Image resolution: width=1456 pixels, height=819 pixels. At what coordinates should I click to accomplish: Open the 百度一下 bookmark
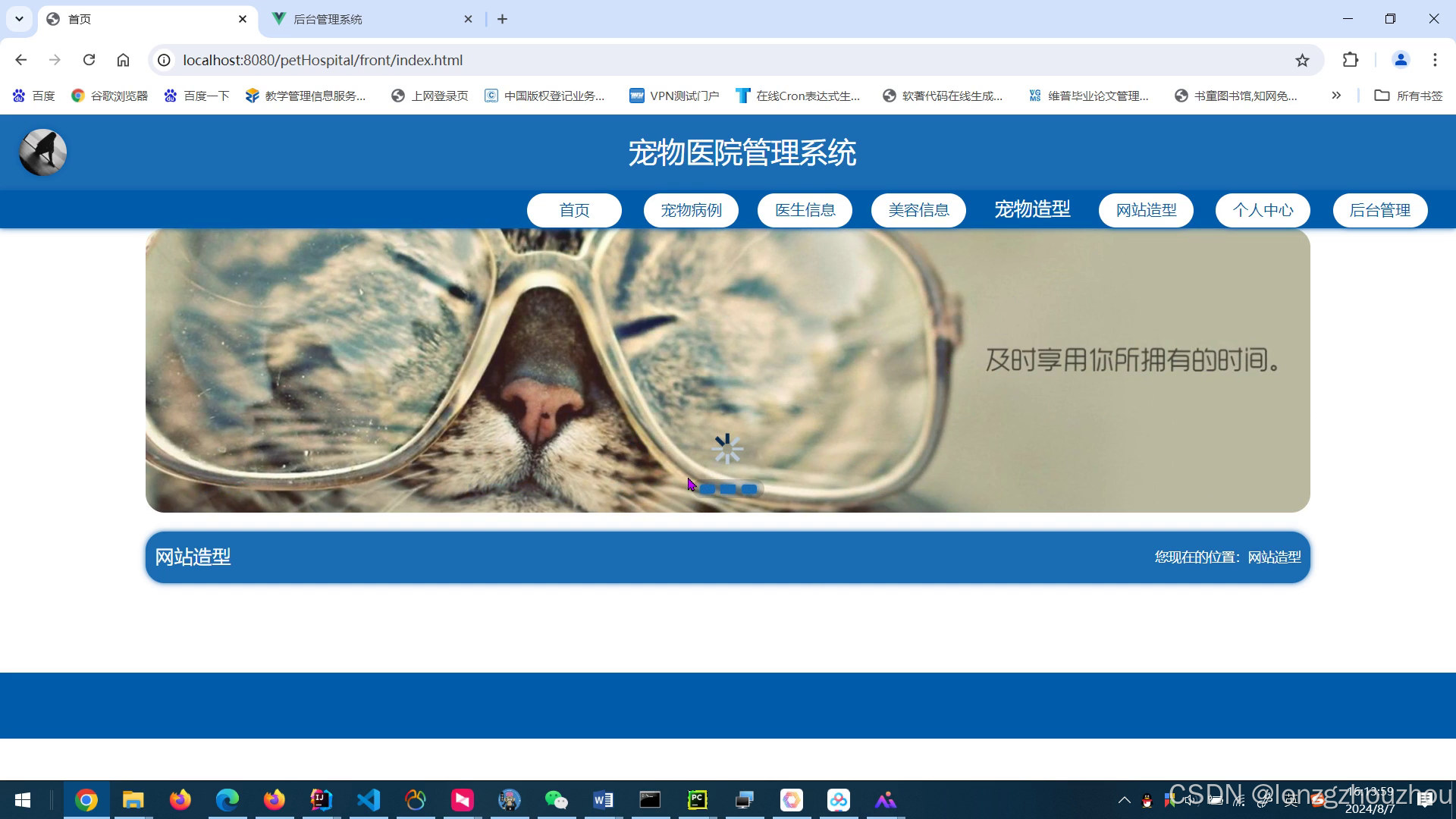click(197, 96)
